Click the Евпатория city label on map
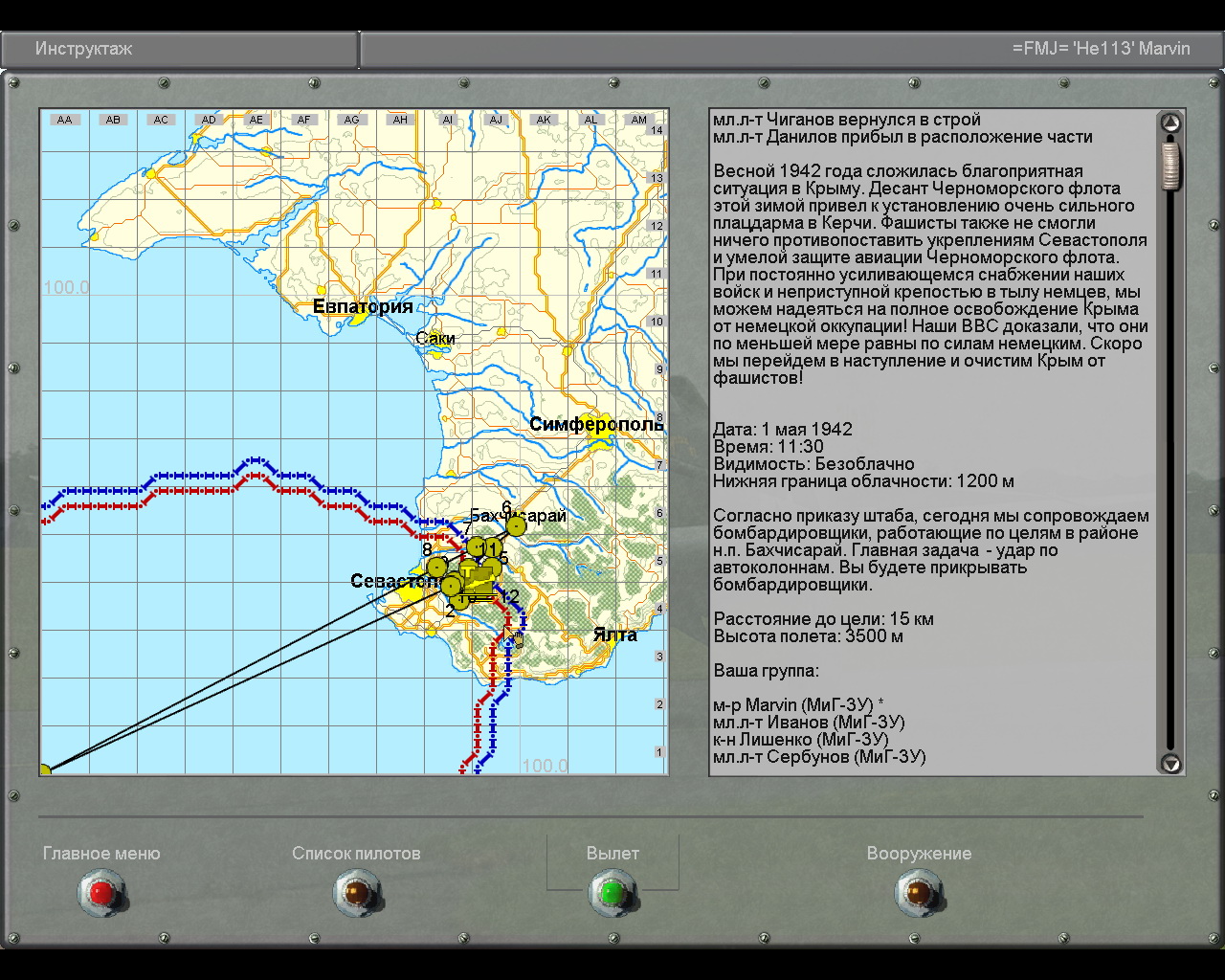The height and width of the screenshot is (980, 1225). (x=363, y=307)
